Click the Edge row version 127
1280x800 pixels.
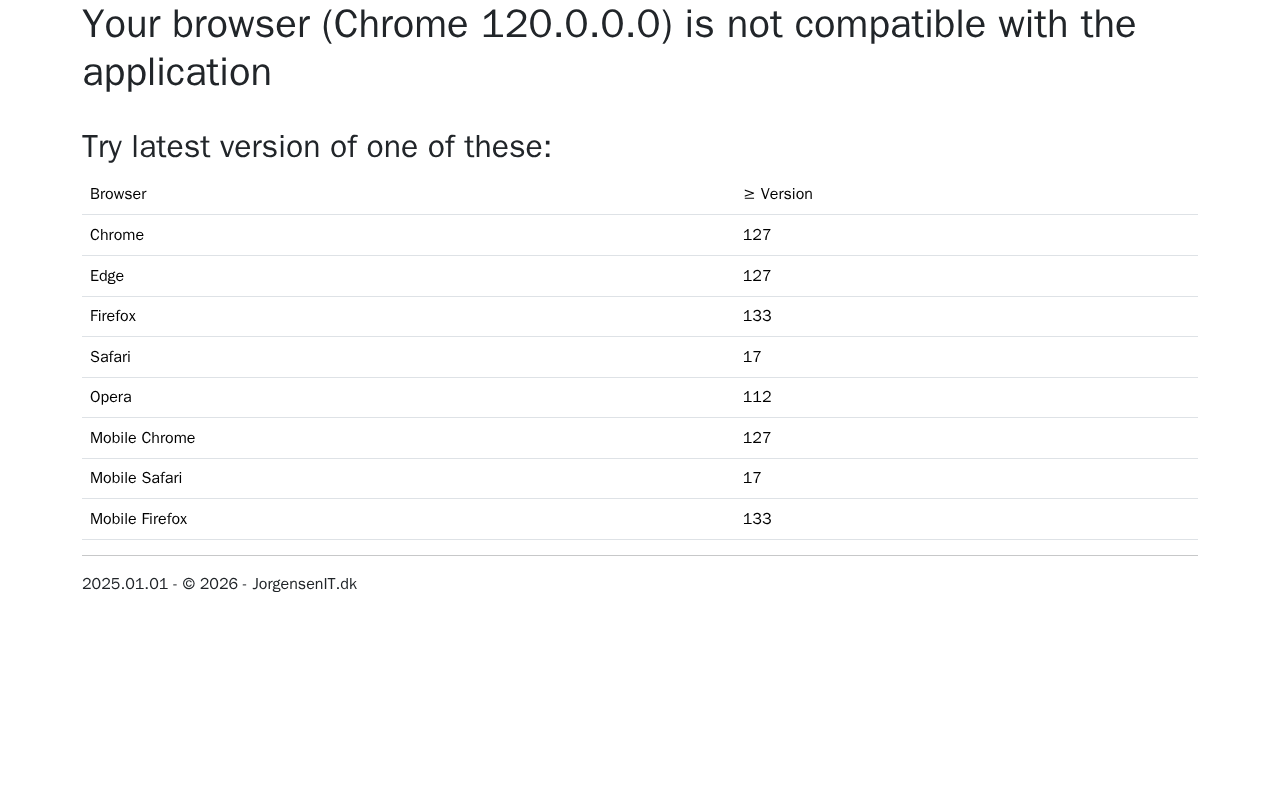pos(757,276)
